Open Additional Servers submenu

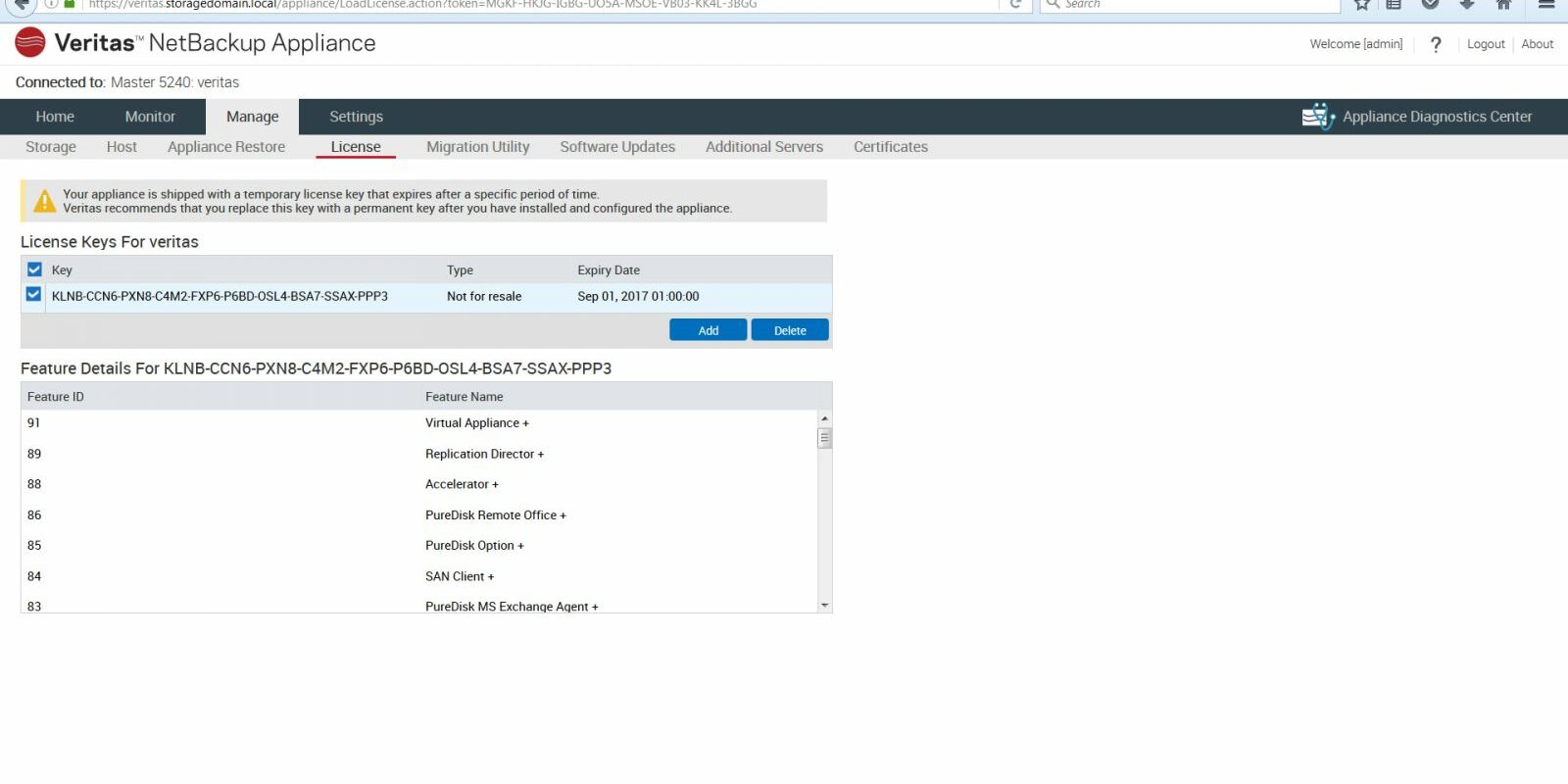tap(764, 147)
